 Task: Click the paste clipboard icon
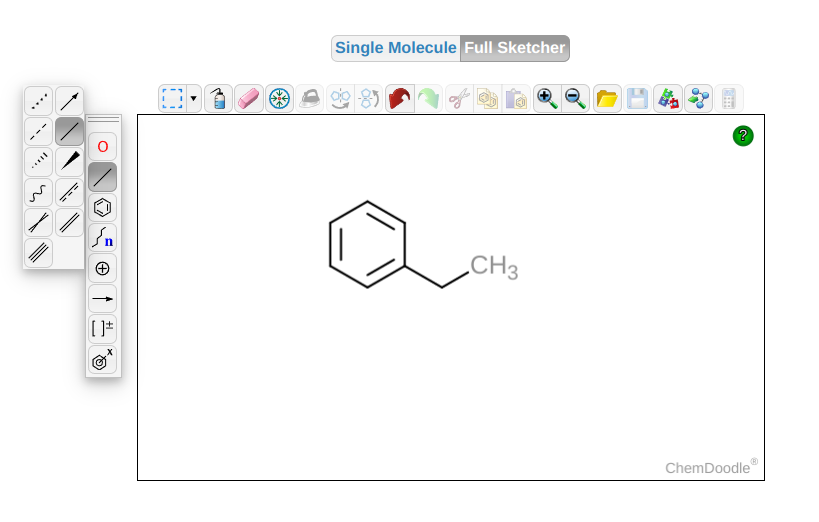(517, 98)
